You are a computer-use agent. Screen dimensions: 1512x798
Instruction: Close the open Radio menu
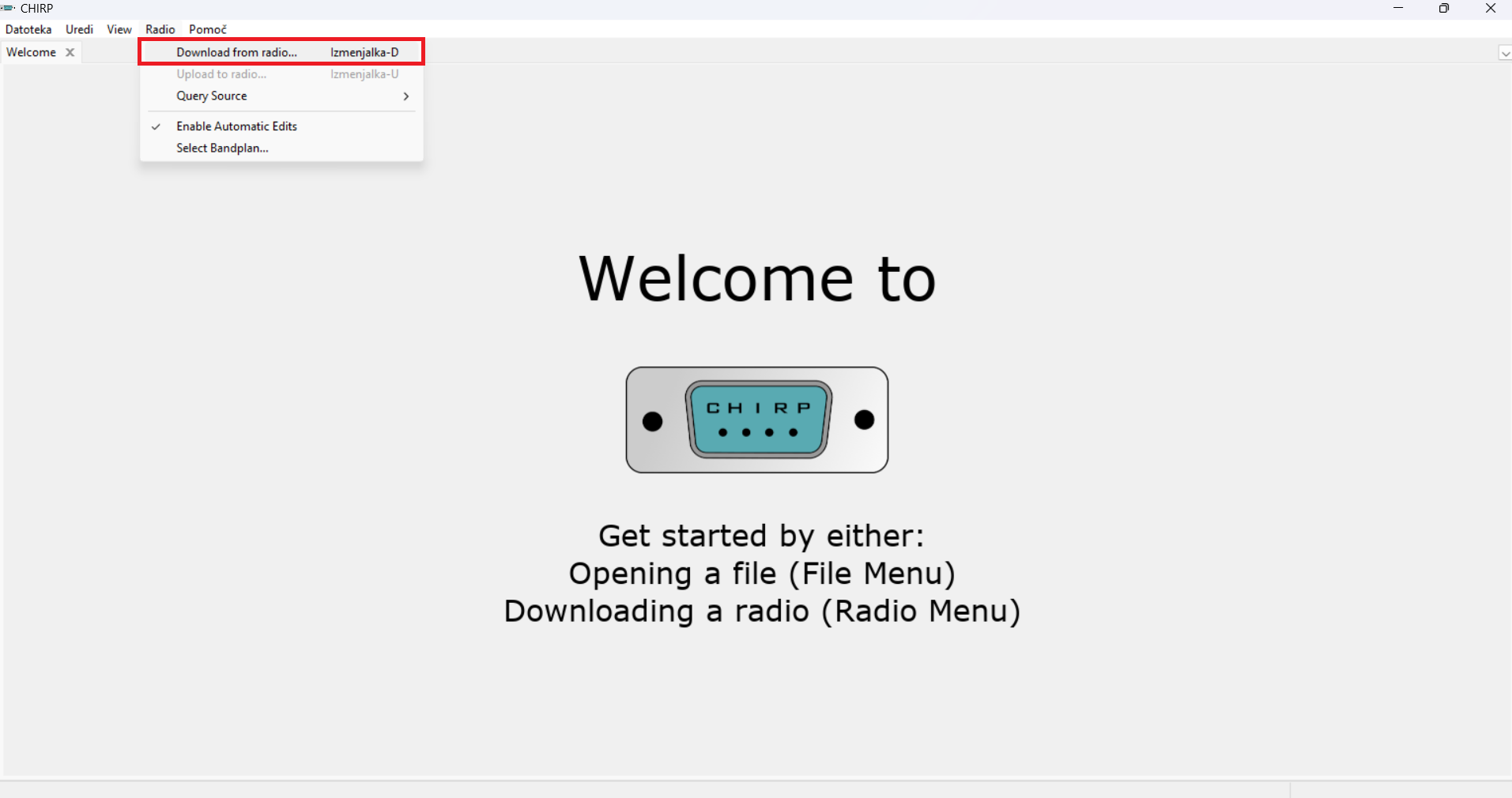160,29
